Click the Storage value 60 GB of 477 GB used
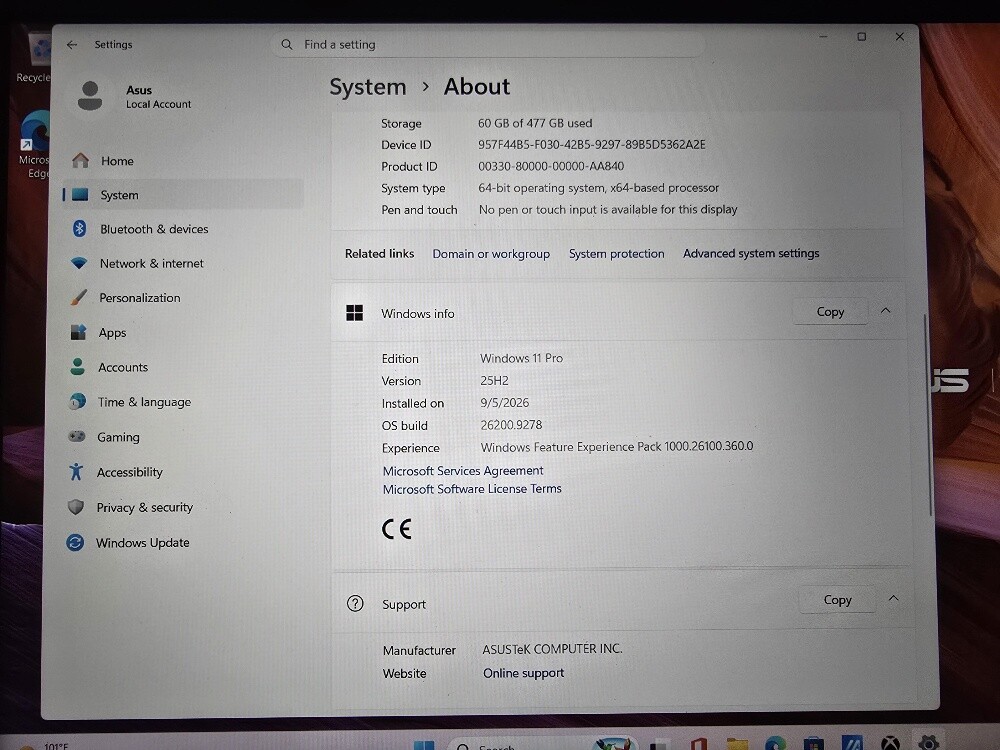Screen dimensions: 1000x750 535,123
